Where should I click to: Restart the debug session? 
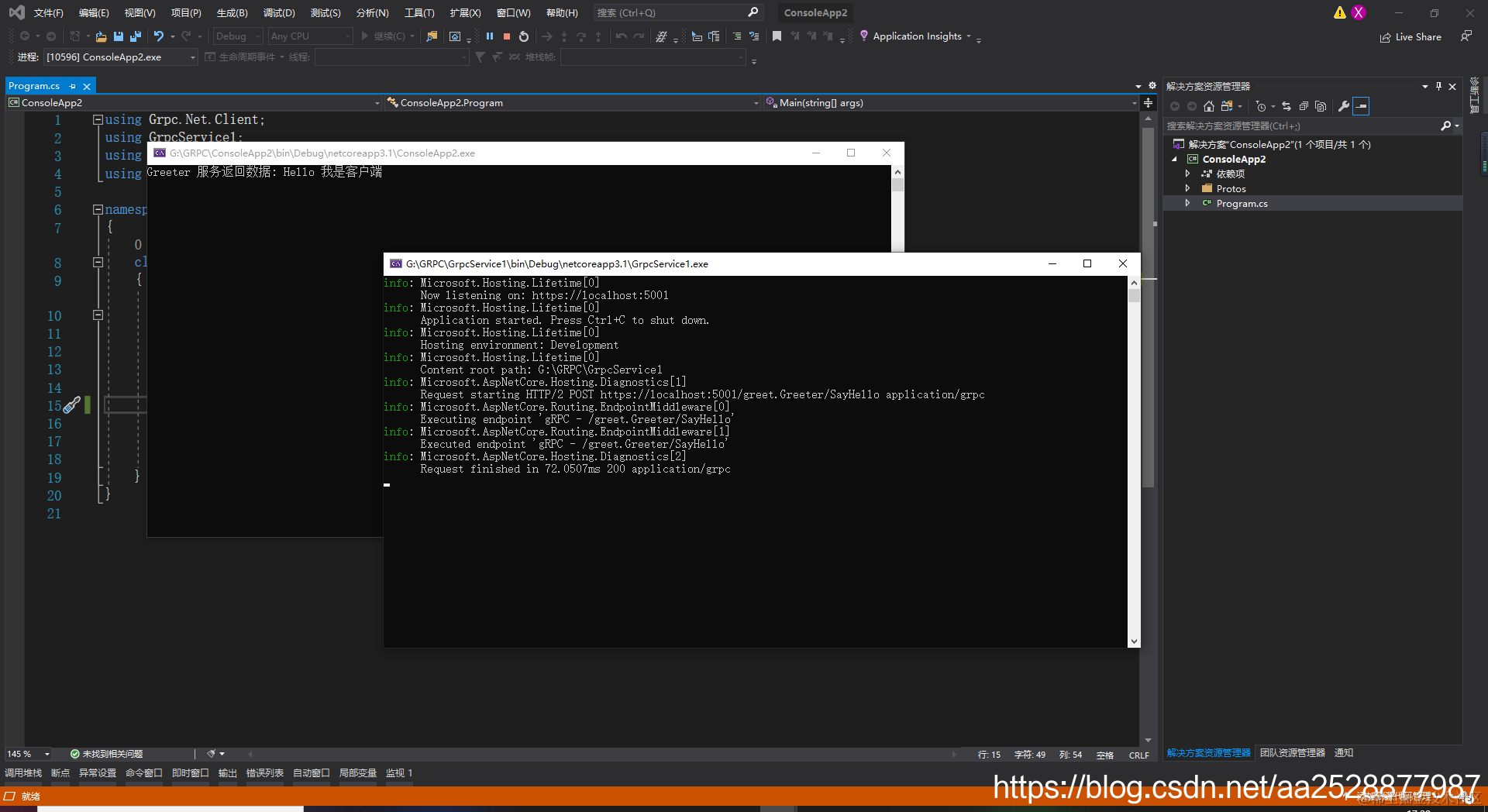(x=524, y=36)
